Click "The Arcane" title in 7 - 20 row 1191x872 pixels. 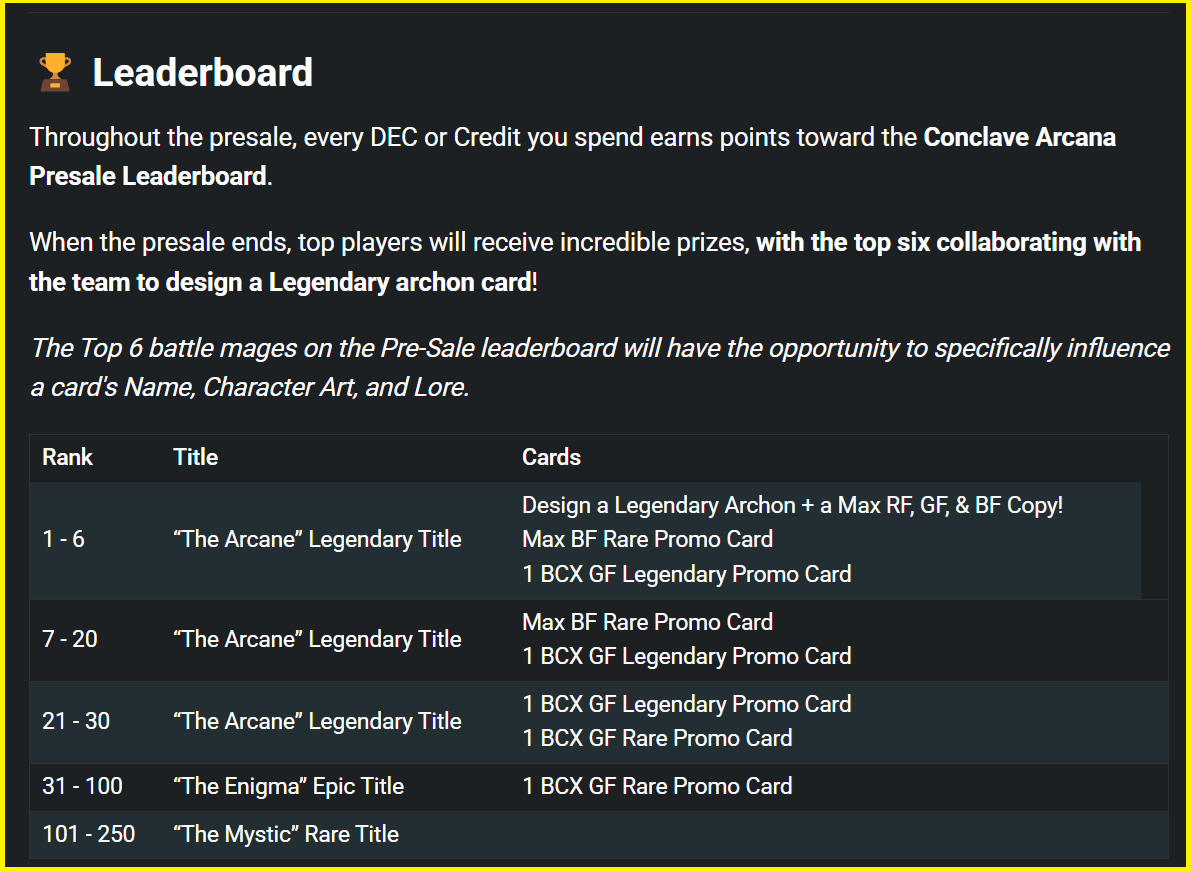click(317, 640)
